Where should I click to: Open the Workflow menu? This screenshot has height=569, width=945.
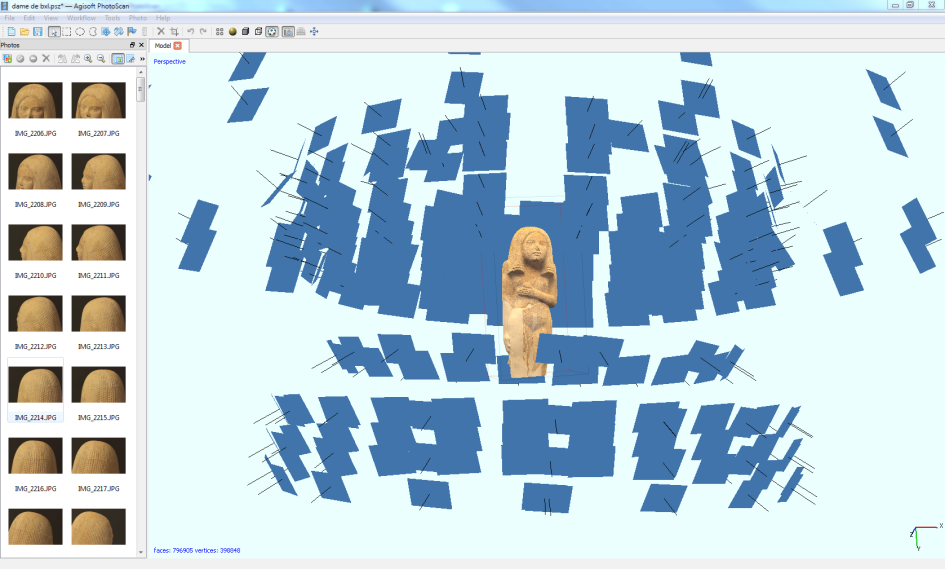(x=80, y=18)
